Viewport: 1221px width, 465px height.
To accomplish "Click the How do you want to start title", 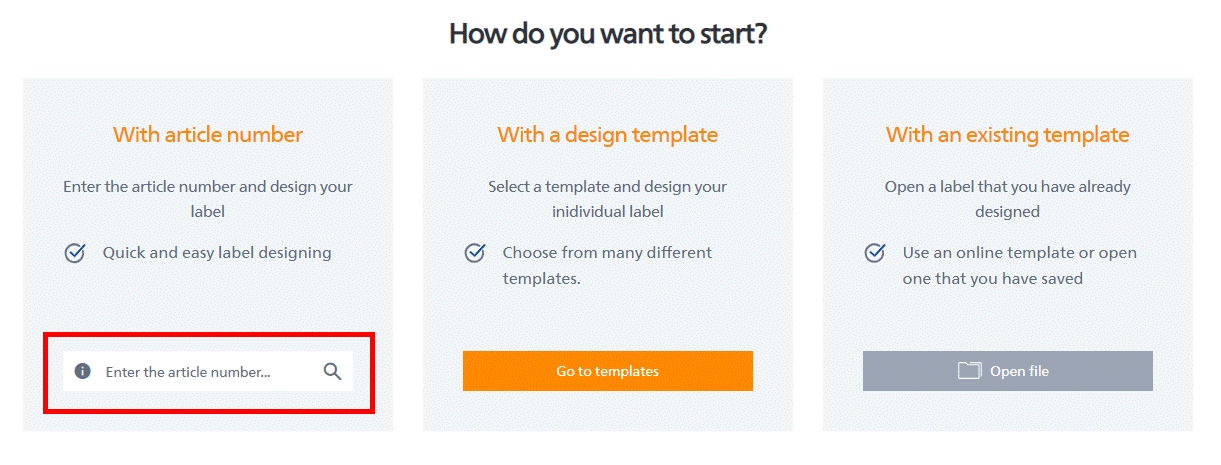I will [608, 34].
